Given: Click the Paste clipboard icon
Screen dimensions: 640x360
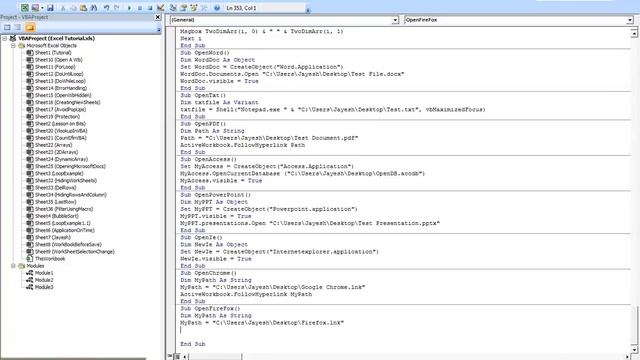Looking at the screenshot, I should tap(84, 8).
